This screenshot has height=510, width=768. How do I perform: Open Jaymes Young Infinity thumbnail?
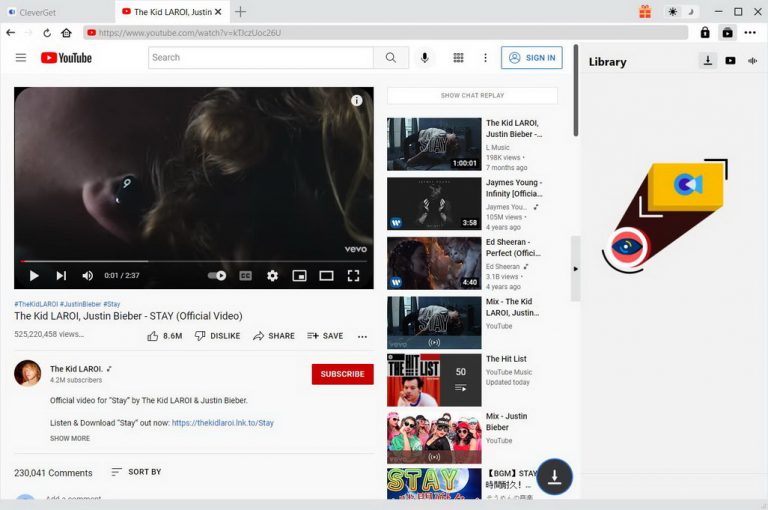pos(434,204)
